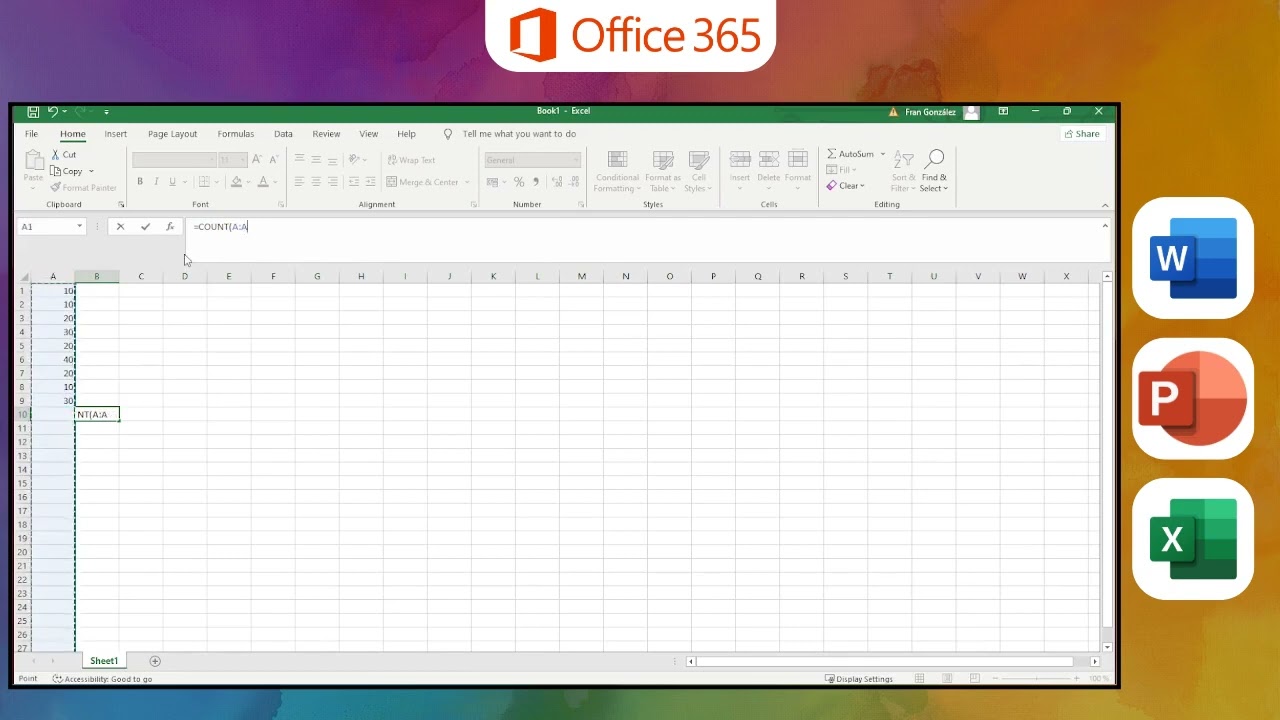Click Display Settings in status bar
1280x720 pixels.
[x=859, y=679]
